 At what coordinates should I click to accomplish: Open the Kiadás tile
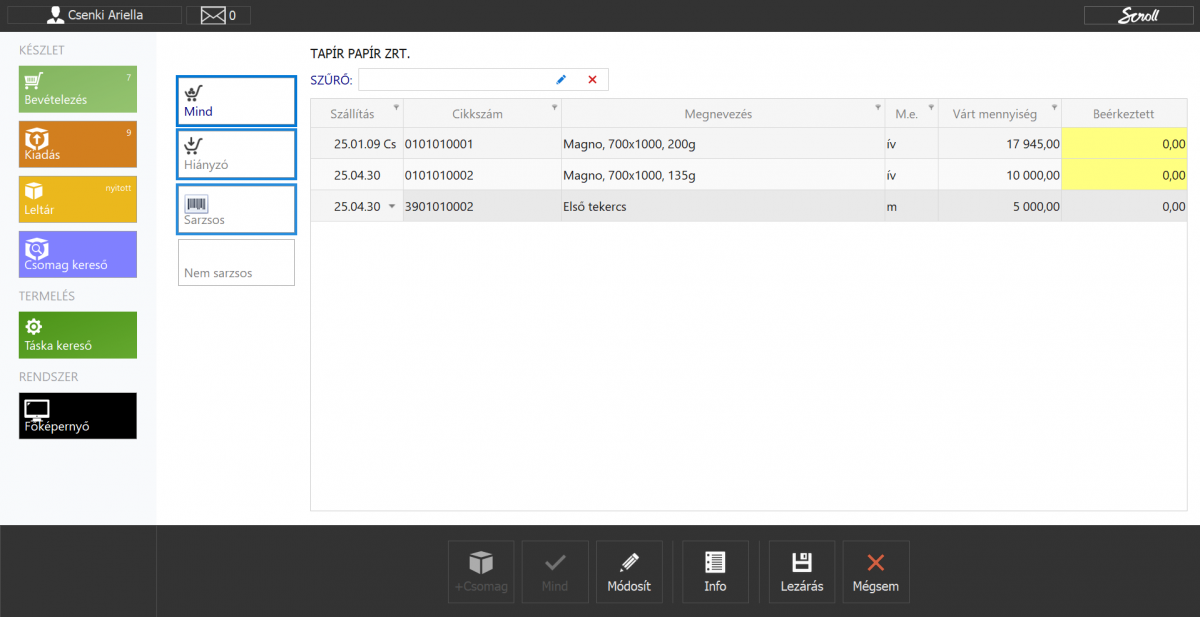pyautogui.click(x=78, y=144)
